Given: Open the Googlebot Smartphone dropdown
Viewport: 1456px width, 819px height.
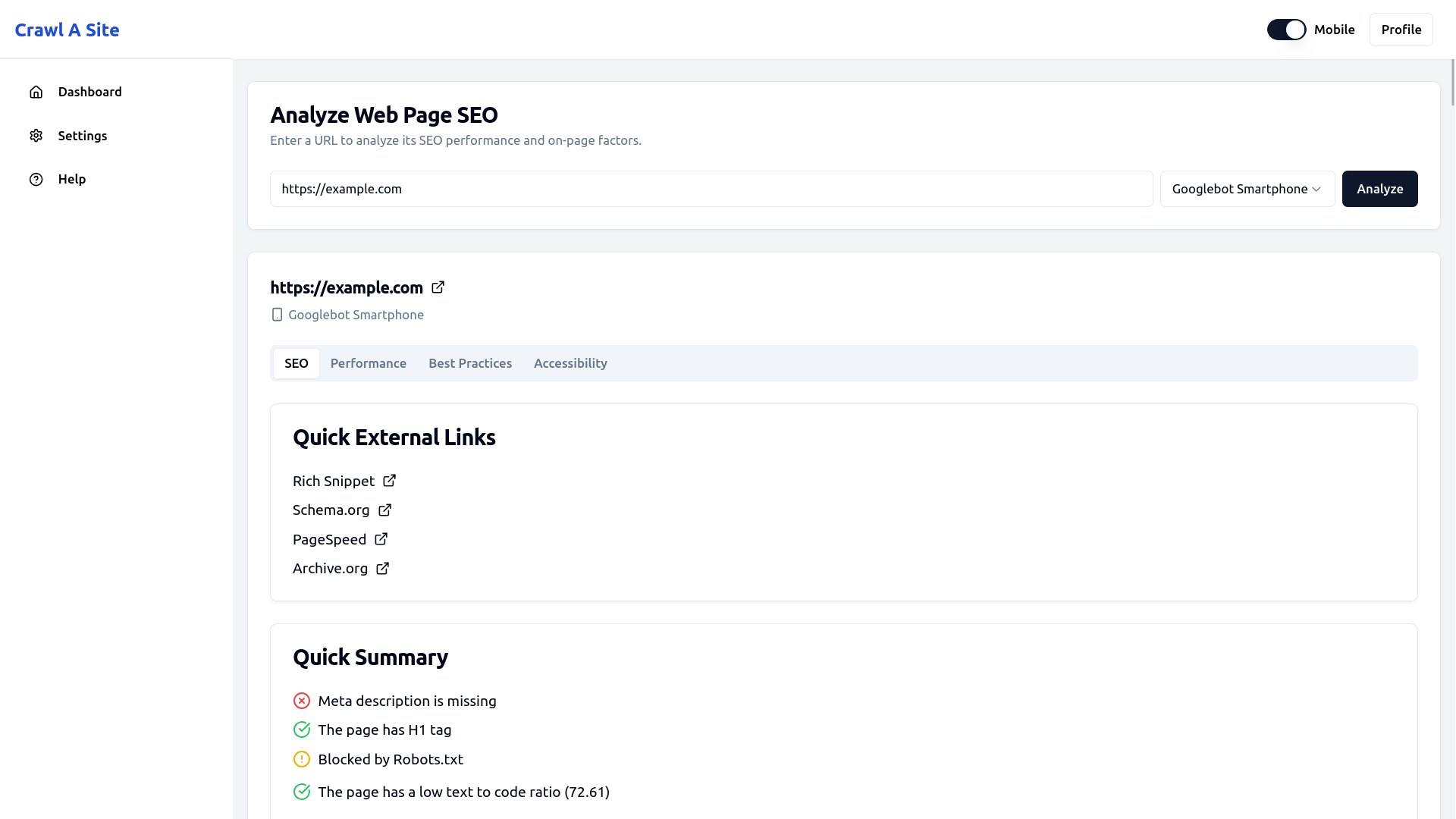Looking at the screenshot, I should pos(1247,189).
